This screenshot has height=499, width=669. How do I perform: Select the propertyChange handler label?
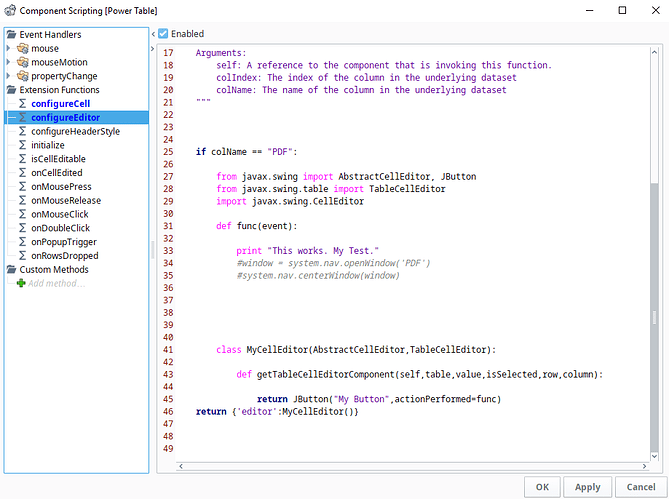(64, 76)
